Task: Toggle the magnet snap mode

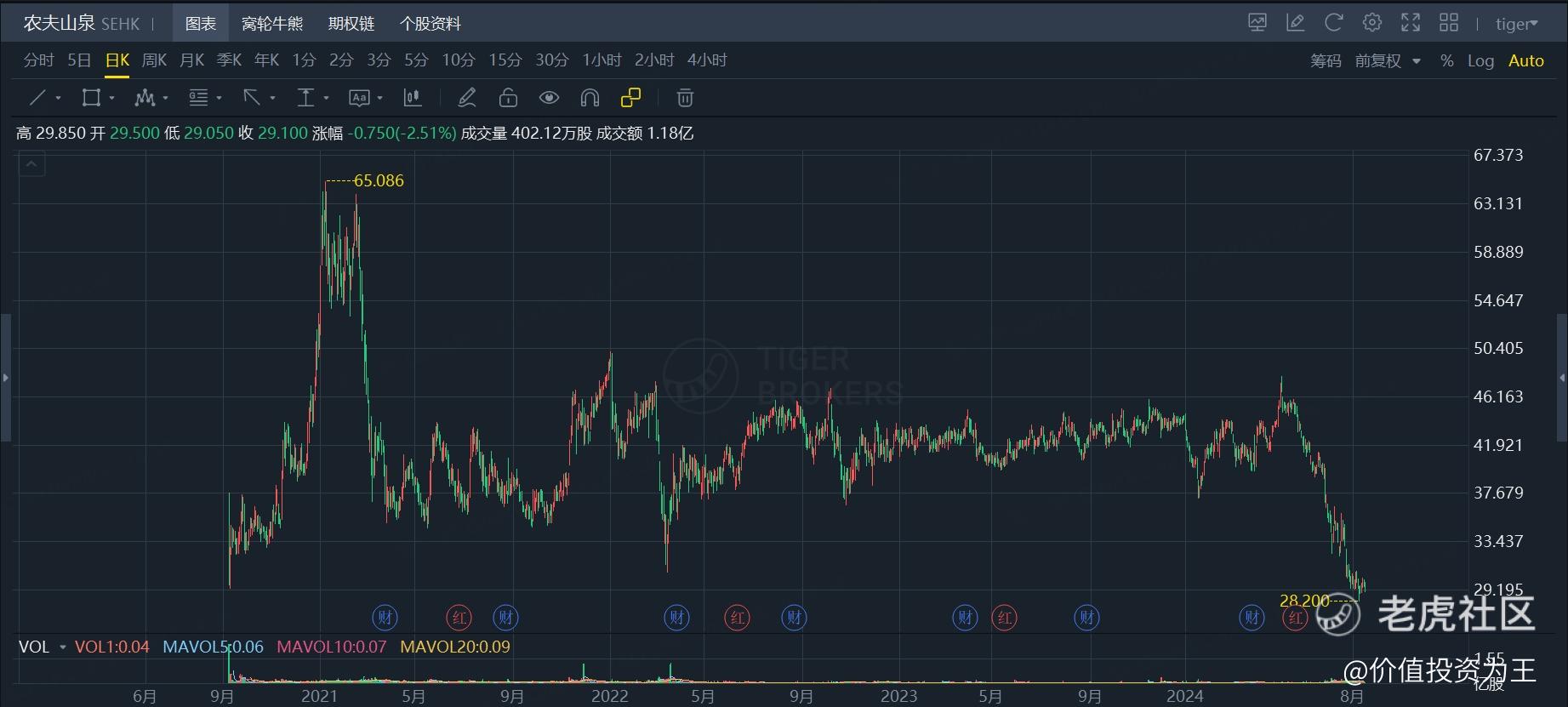Action: coord(590,98)
